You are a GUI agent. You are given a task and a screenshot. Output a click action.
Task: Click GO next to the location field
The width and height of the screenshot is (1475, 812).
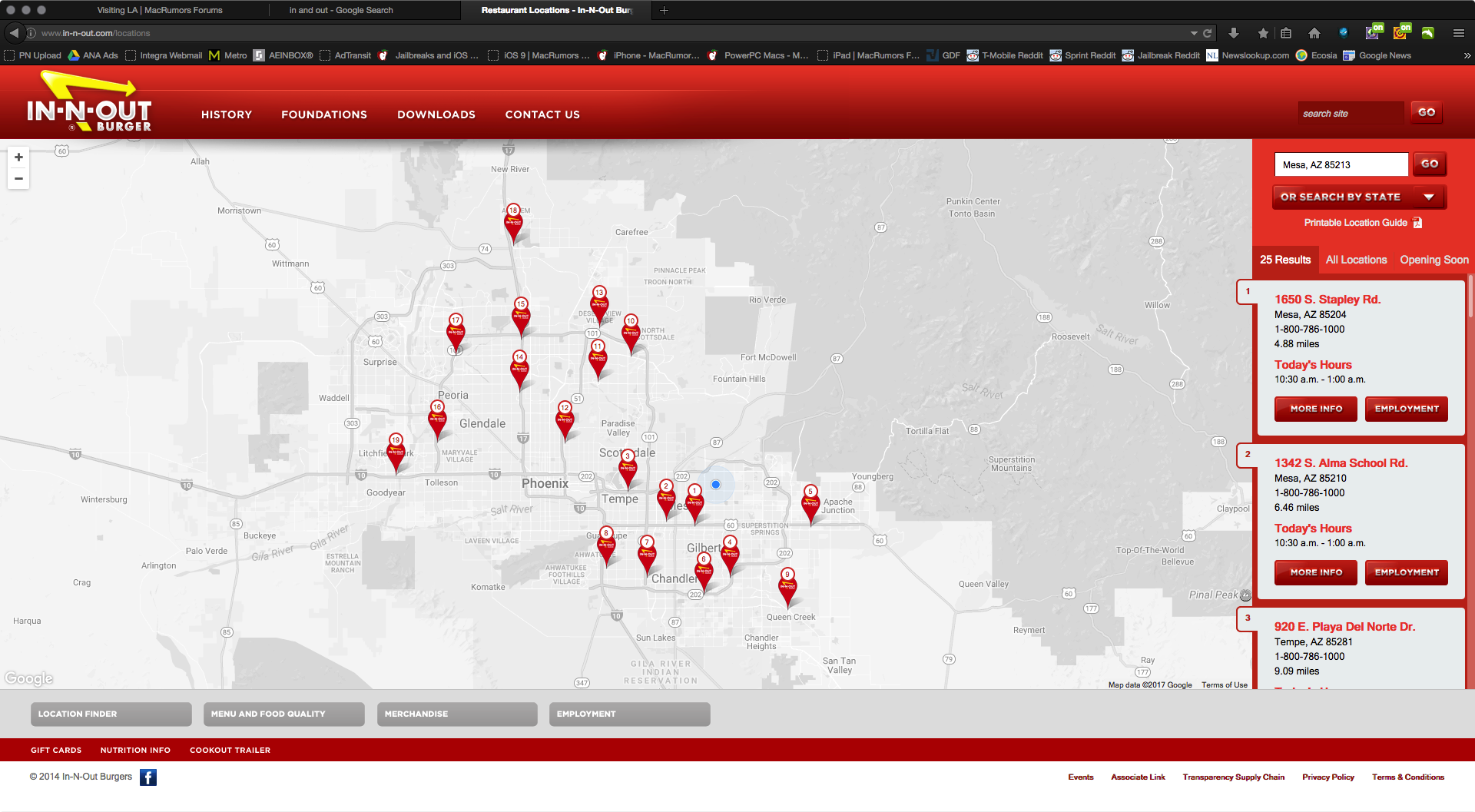(1430, 164)
